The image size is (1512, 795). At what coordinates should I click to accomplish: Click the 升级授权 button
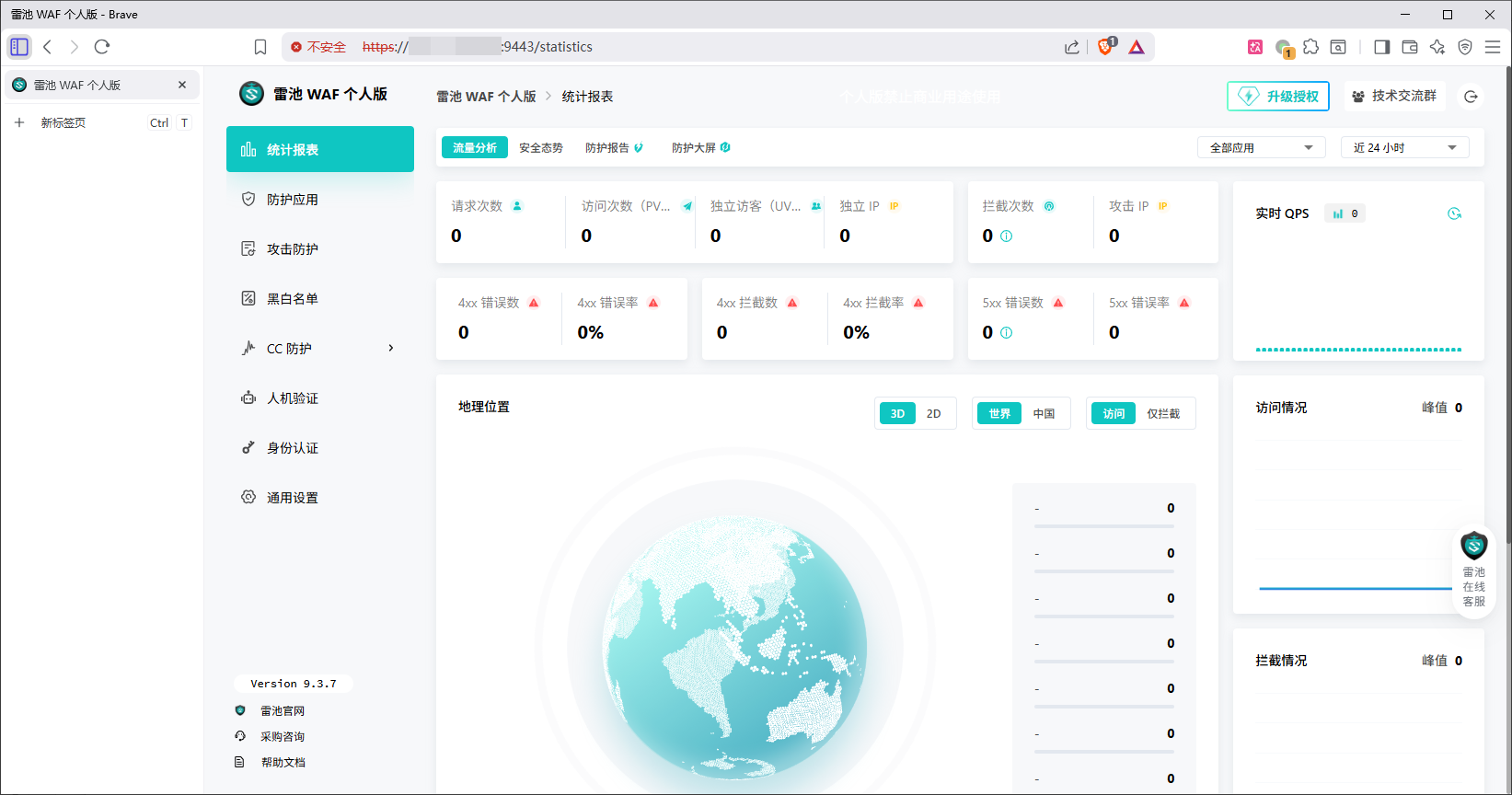[1278, 96]
